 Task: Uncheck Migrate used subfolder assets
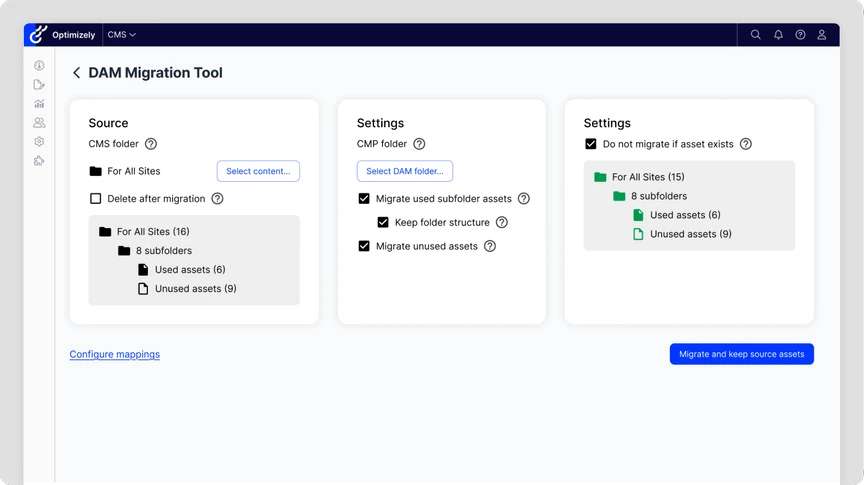(x=364, y=198)
